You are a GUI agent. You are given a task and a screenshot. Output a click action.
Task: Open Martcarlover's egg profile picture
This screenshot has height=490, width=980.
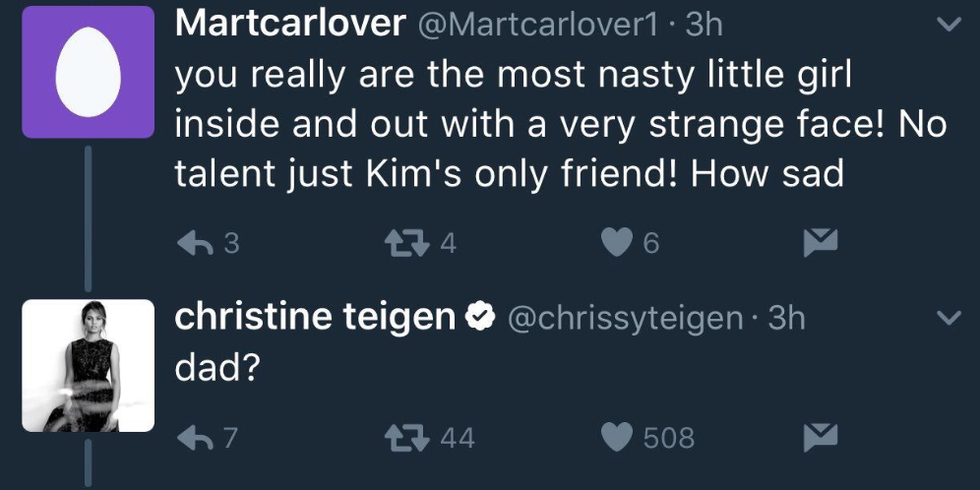tap(88, 72)
